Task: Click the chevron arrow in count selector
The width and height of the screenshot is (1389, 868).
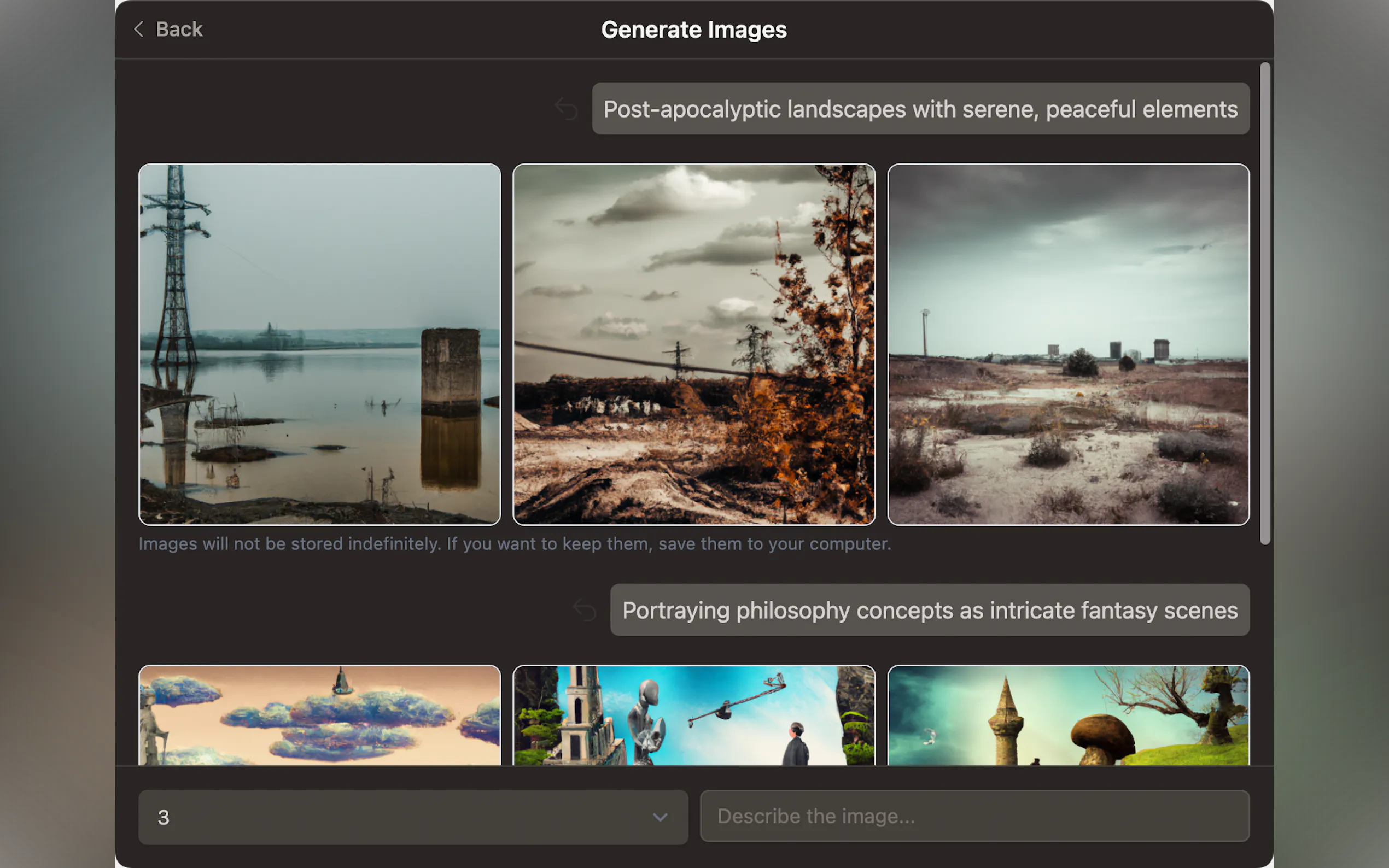Action: 660,816
